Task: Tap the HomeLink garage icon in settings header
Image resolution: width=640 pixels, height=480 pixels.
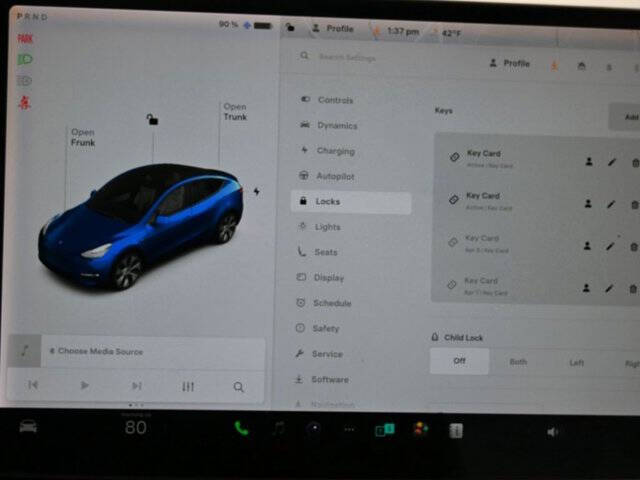Action: coord(582,65)
